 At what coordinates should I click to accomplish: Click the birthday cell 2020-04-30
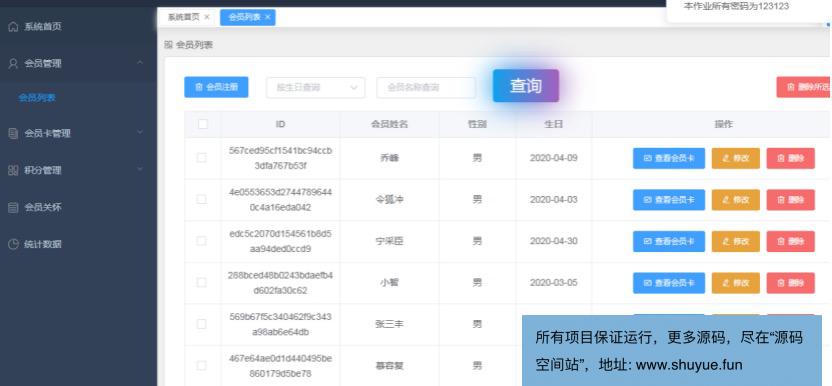[x=553, y=241]
